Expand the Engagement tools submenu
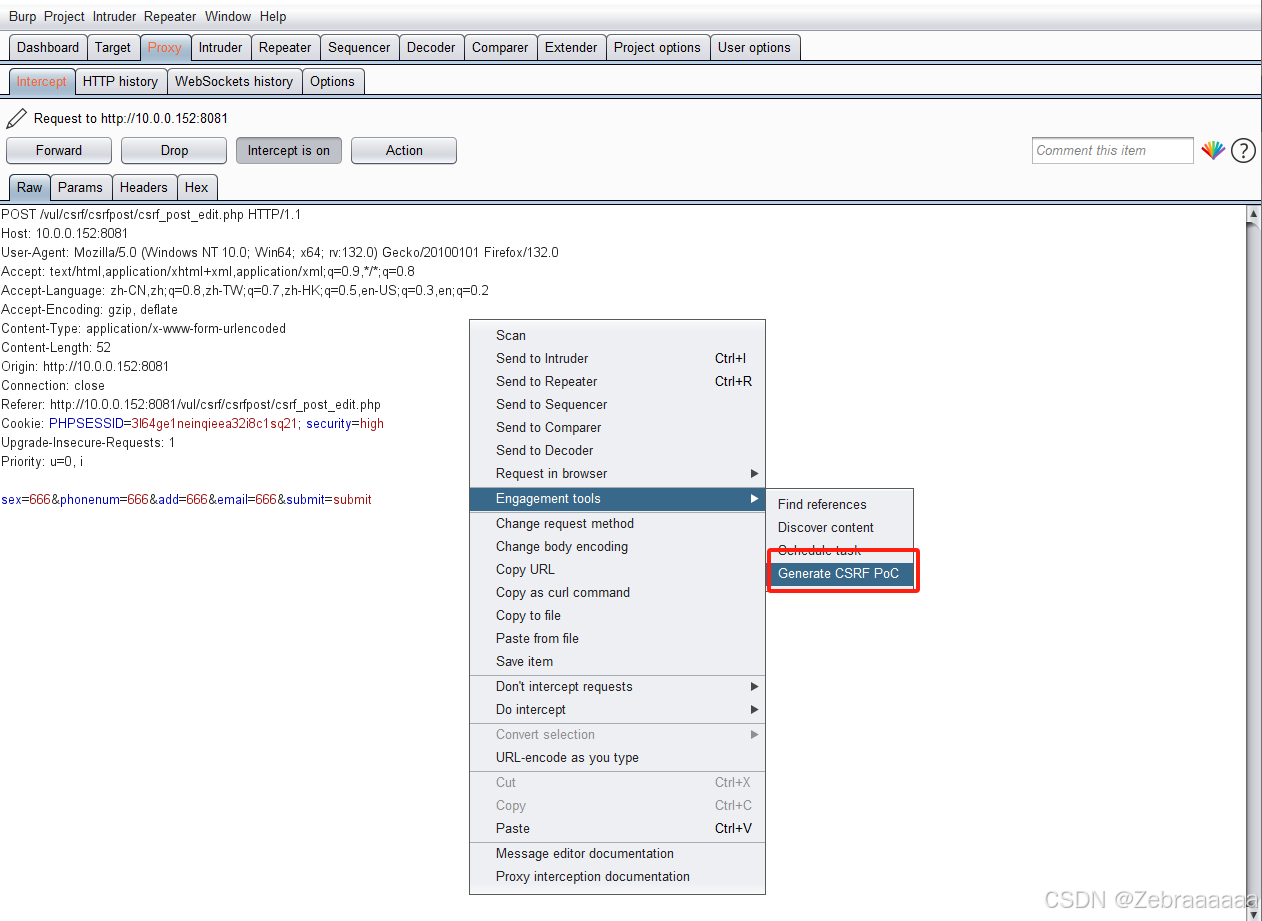Screen dimensions: 1262x921 tap(617, 498)
